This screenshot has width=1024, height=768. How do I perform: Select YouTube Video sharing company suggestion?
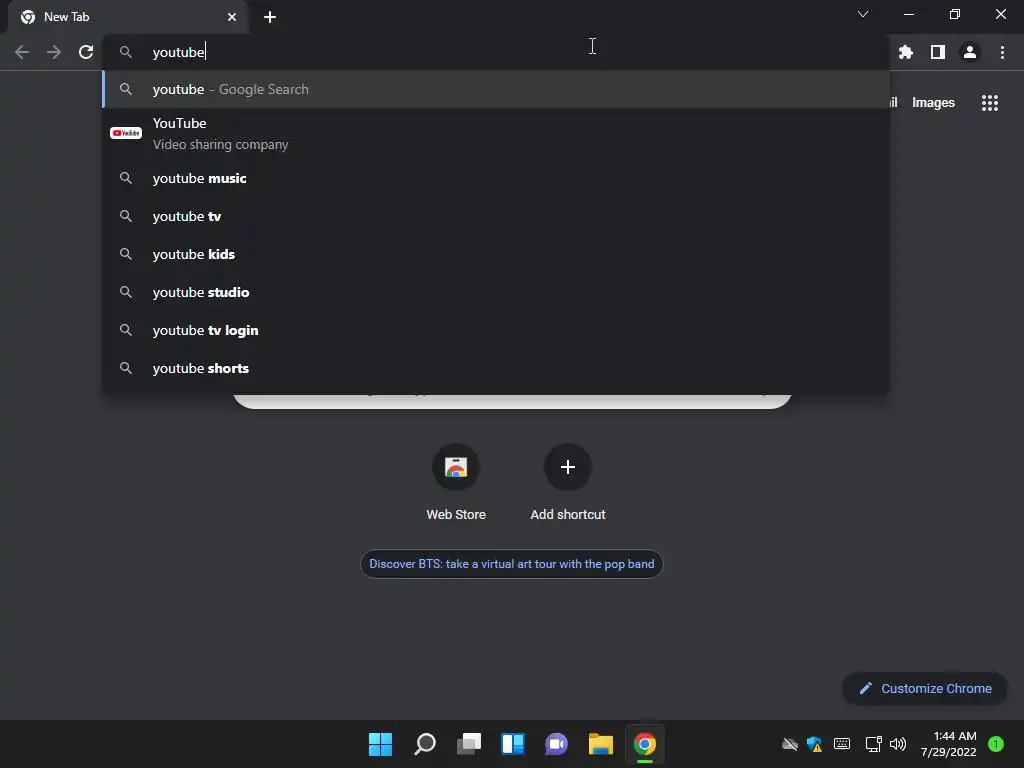pyautogui.click(x=496, y=133)
